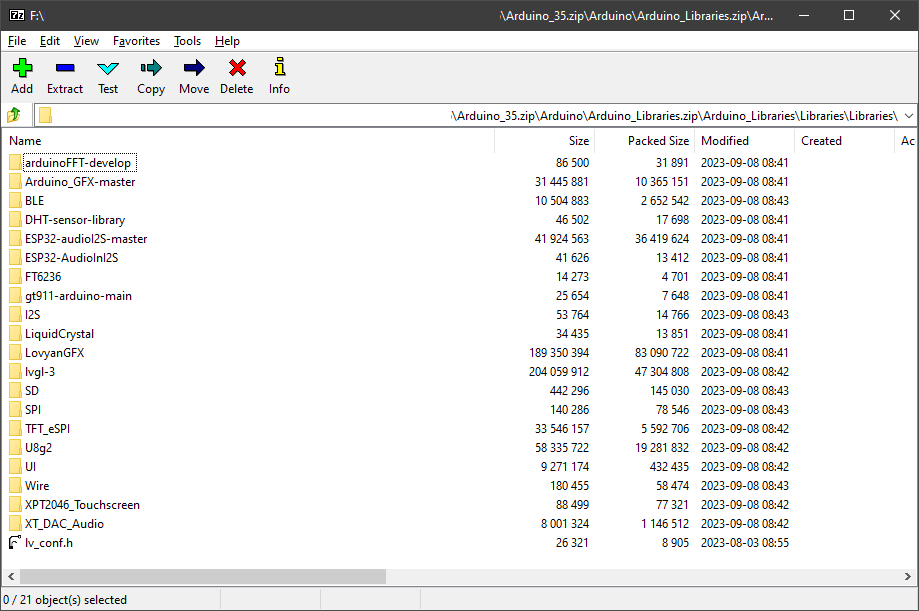The width and height of the screenshot is (919, 611).
Task: Open the Help menu
Action: (227, 41)
